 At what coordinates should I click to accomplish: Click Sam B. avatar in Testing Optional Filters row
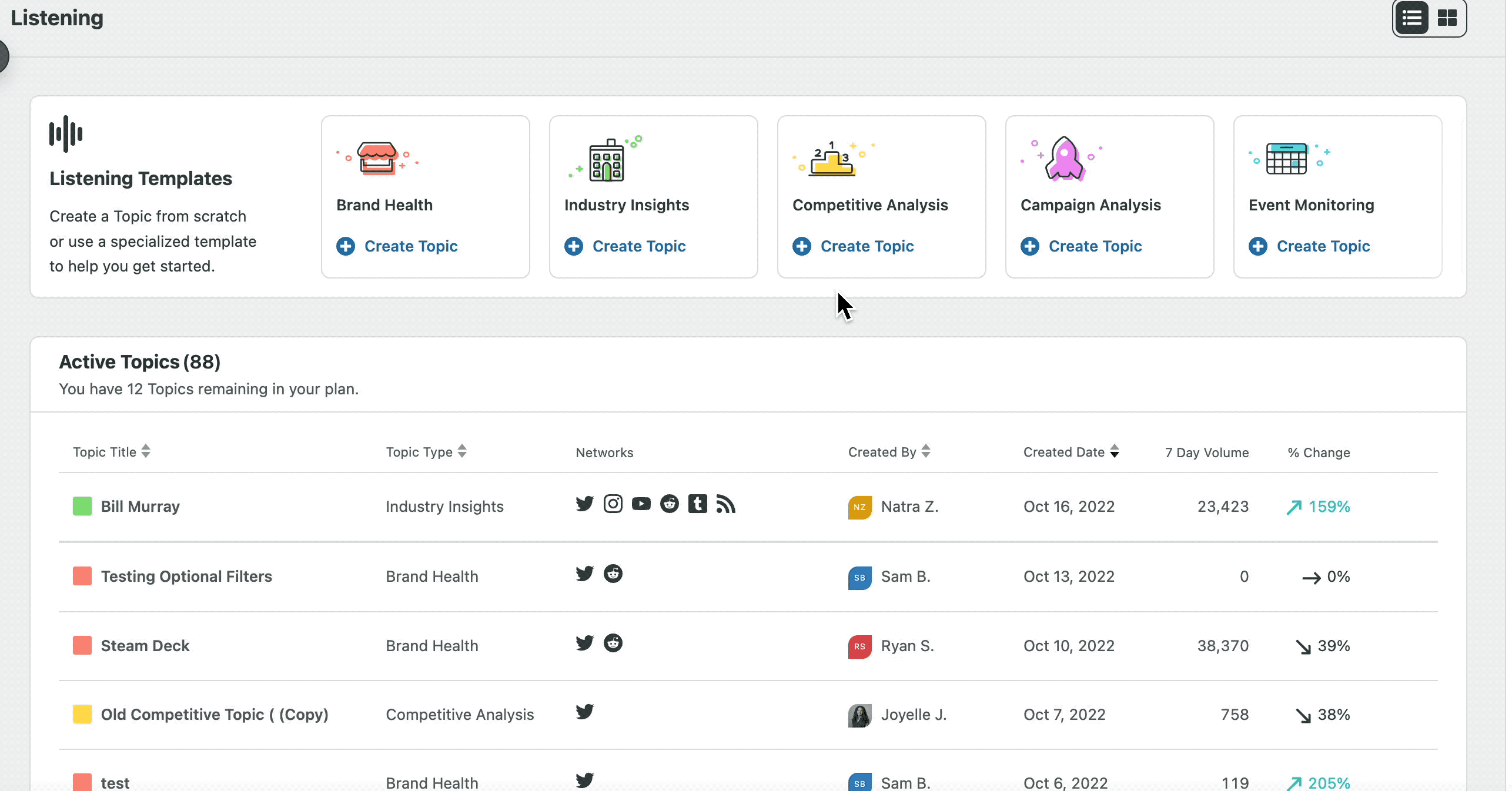pos(859,578)
